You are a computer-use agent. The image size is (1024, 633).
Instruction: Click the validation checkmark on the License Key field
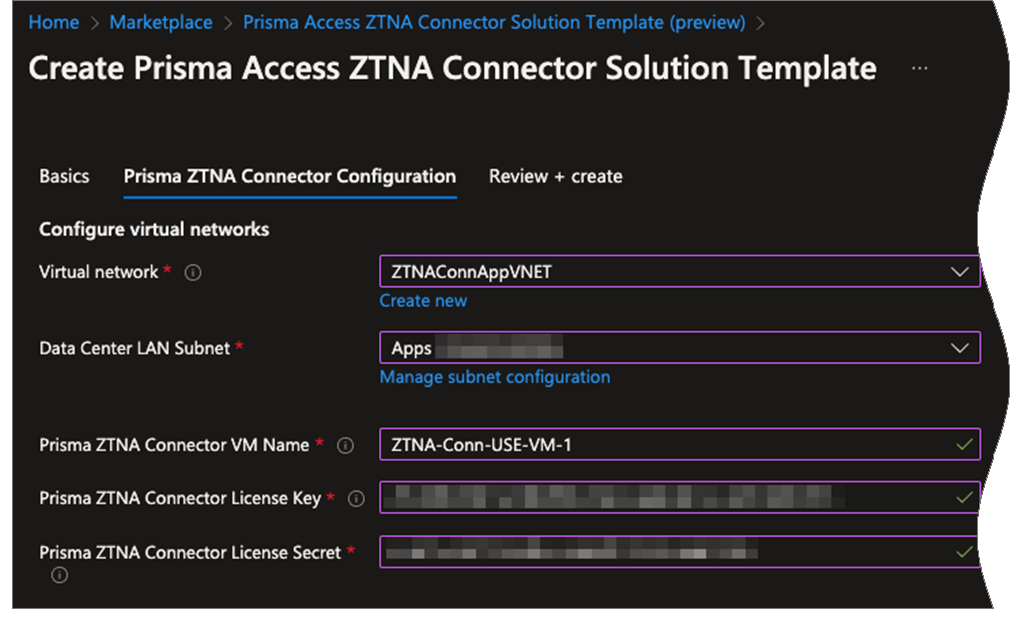(x=962, y=497)
